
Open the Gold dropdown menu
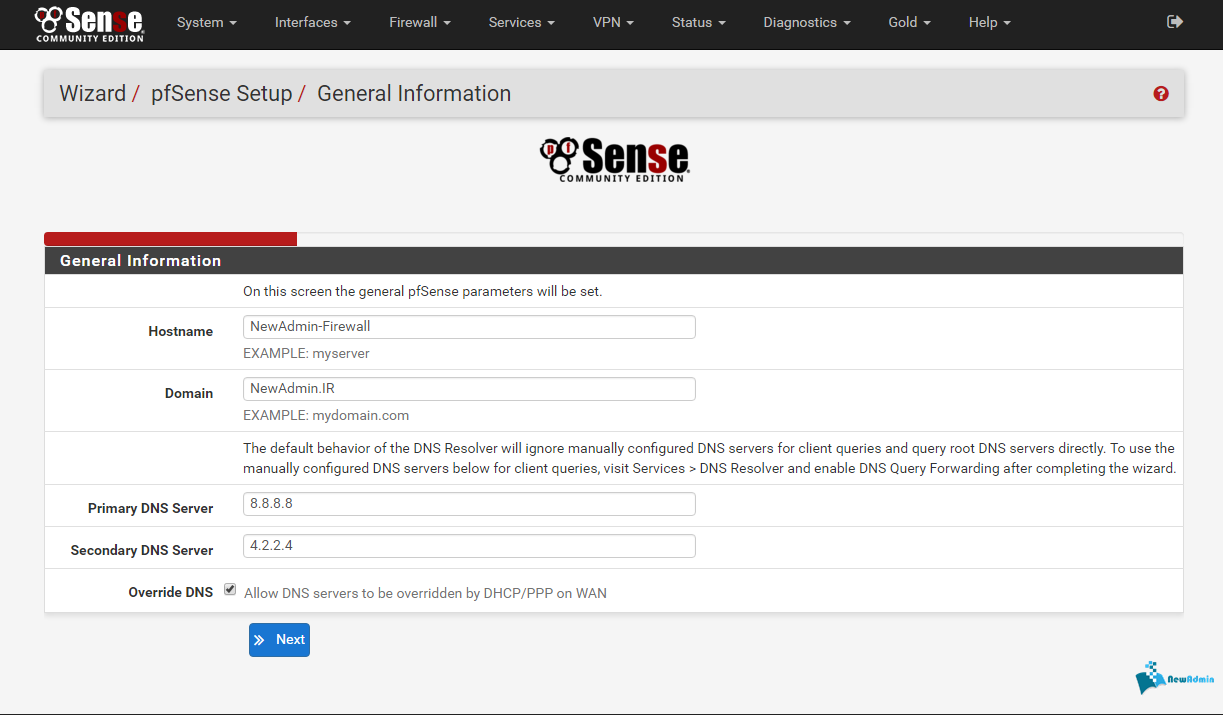(910, 22)
